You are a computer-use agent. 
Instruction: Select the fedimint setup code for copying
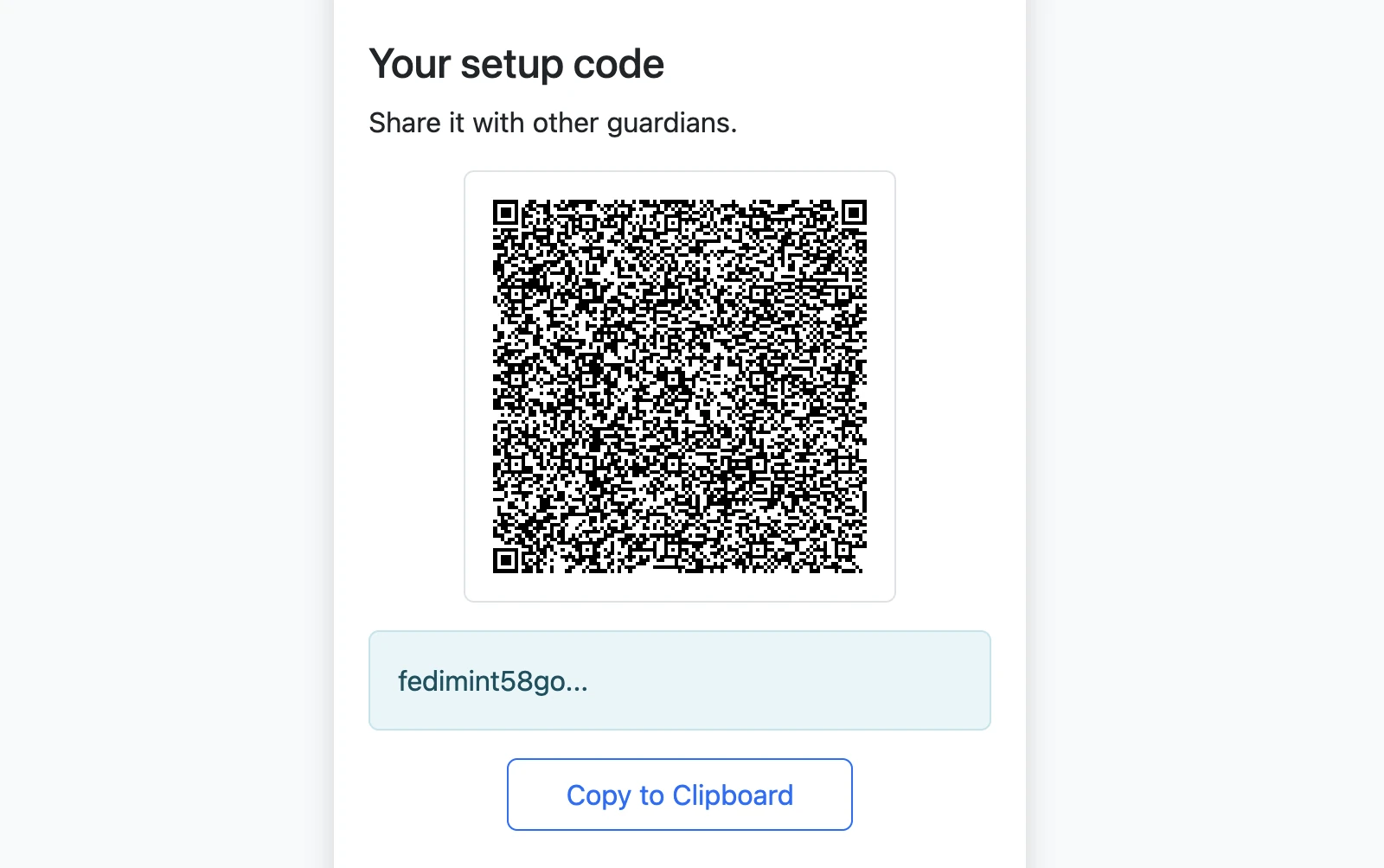pos(491,682)
